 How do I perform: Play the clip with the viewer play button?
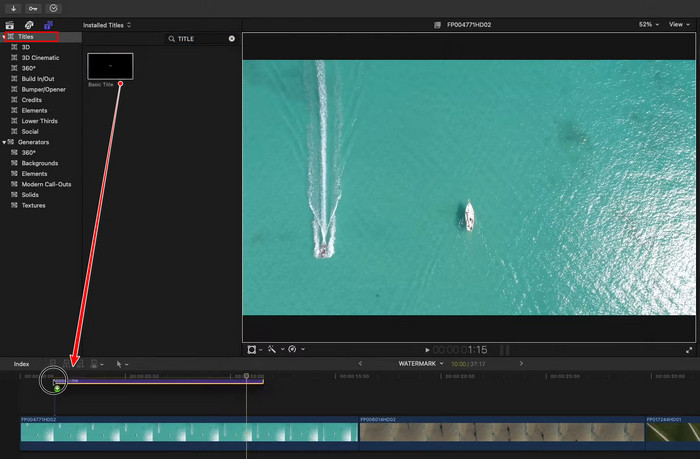(x=427, y=350)
